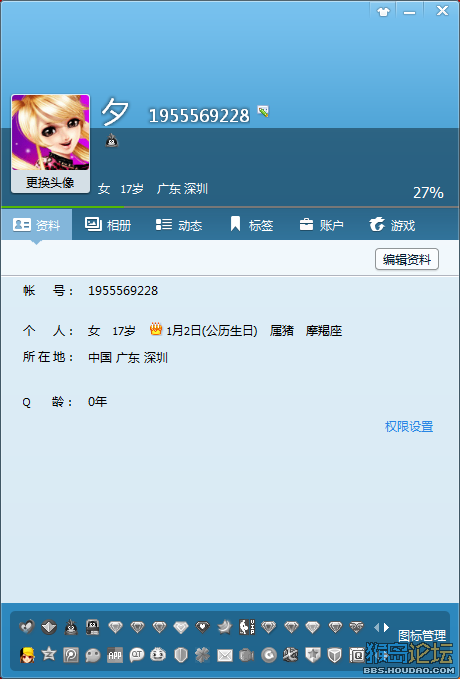This screenshot has width=460, height=679.
Task: Open the skin changer shirt icon
Action: point(383,12)
